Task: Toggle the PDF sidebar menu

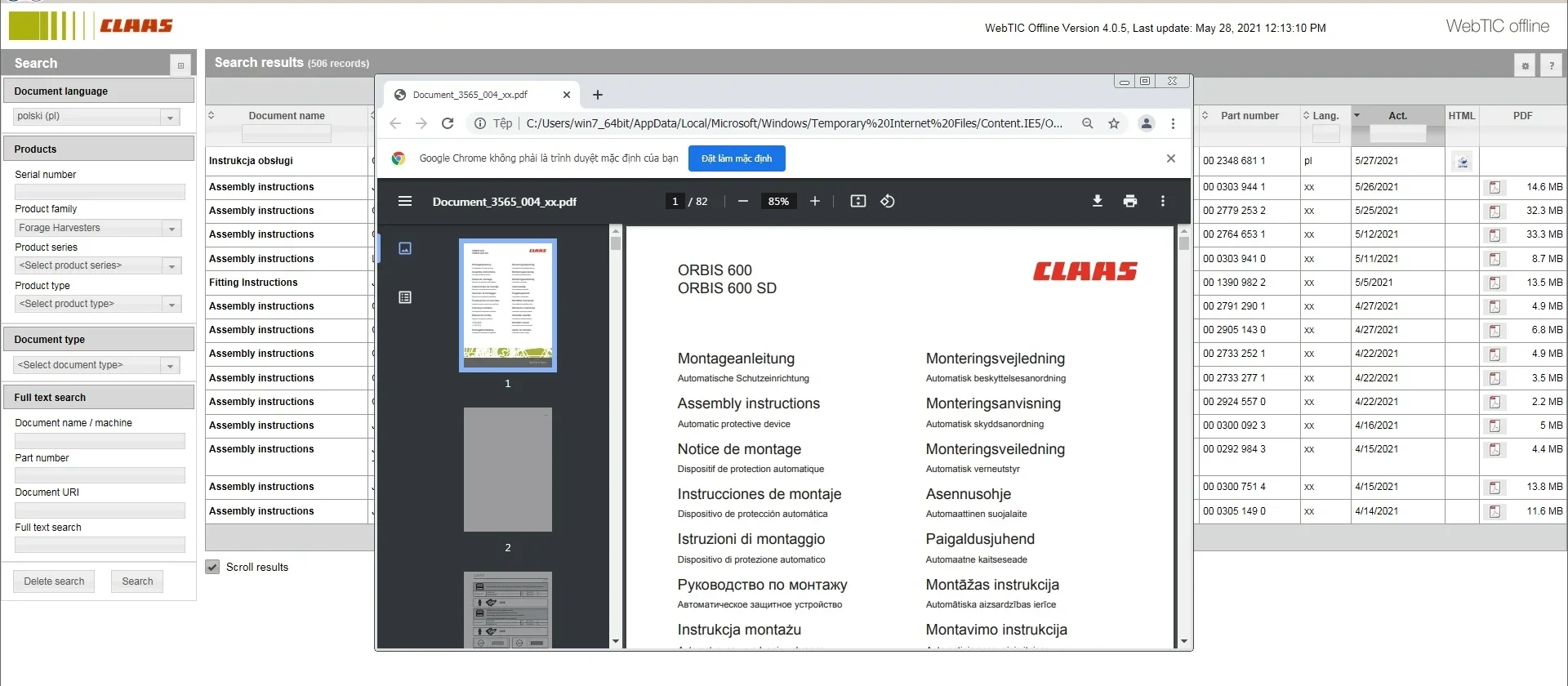Action: [x=404, y=201]
